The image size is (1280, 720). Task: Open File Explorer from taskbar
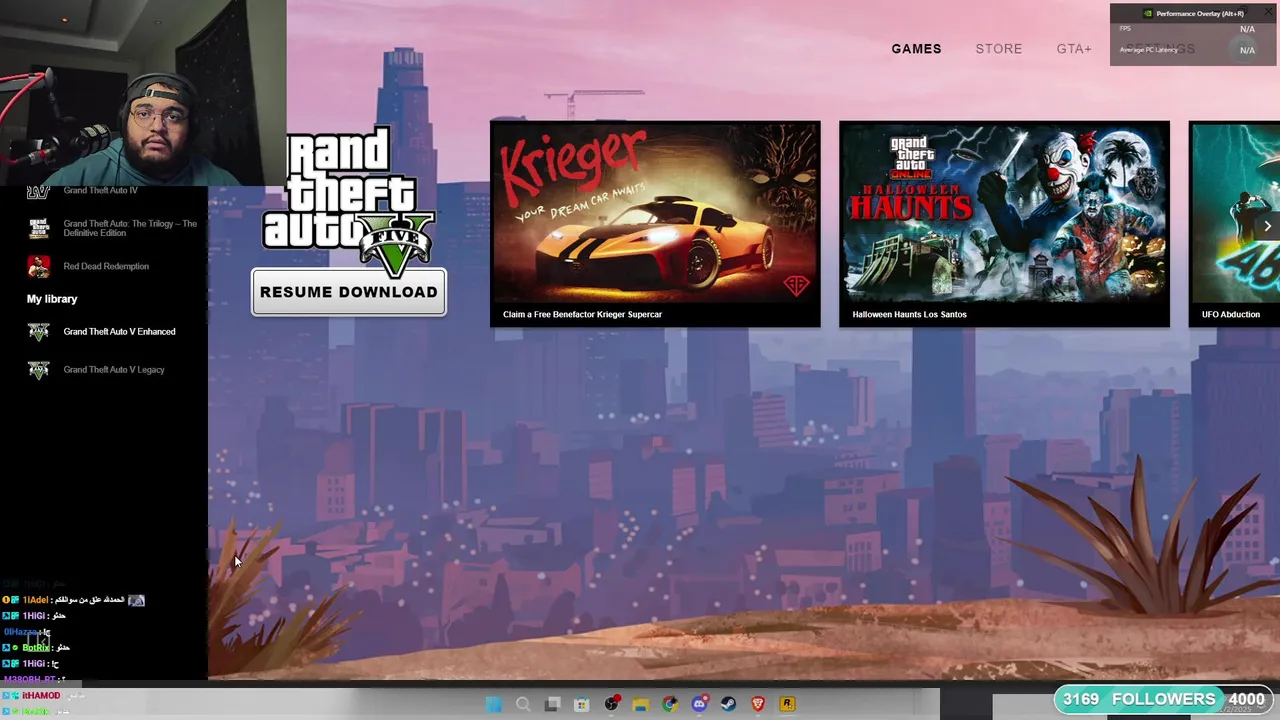(640, 704)
